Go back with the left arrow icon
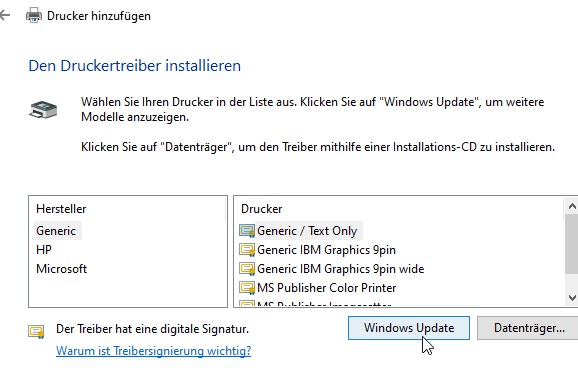 [5, 15]
